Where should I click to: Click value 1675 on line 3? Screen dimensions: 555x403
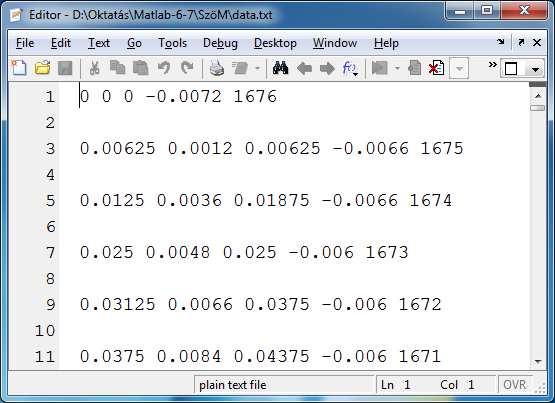click(442, 148)
